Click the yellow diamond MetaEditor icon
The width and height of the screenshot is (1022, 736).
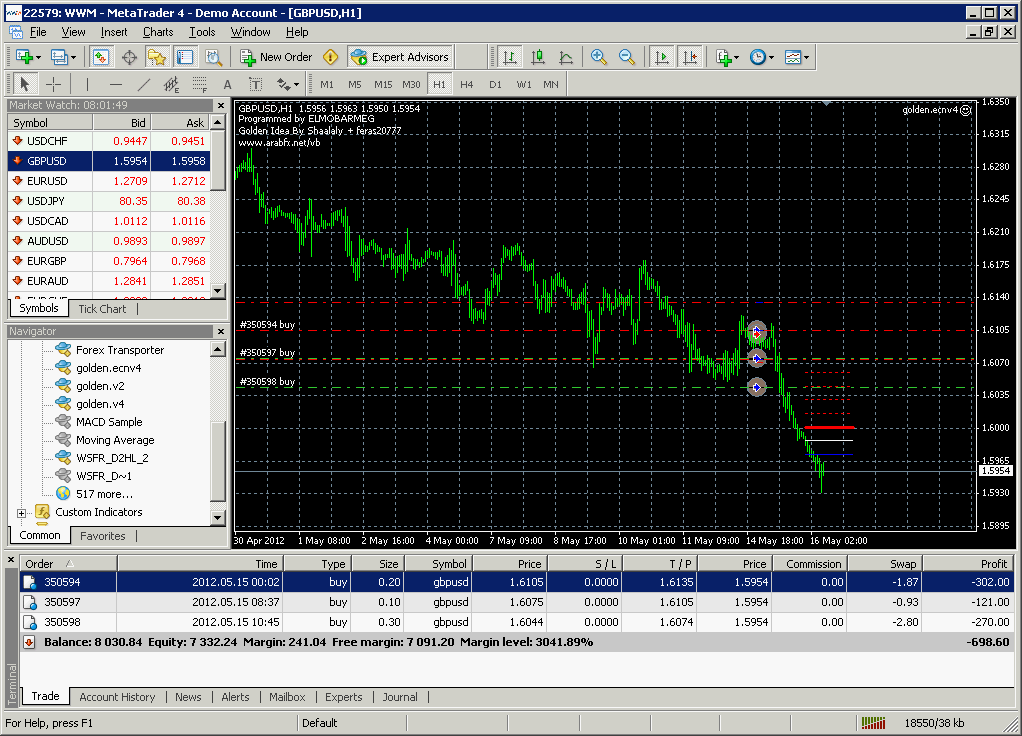[330, 57]
